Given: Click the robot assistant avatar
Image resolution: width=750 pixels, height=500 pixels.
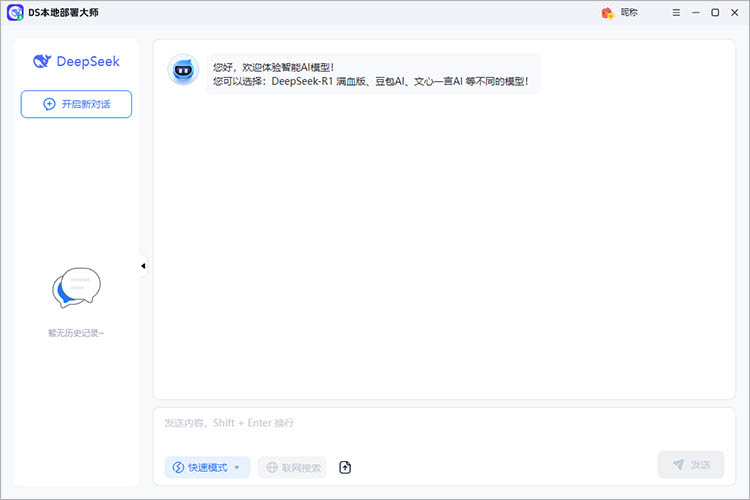Looking at the screenshot, I should [x=183, y=70].
